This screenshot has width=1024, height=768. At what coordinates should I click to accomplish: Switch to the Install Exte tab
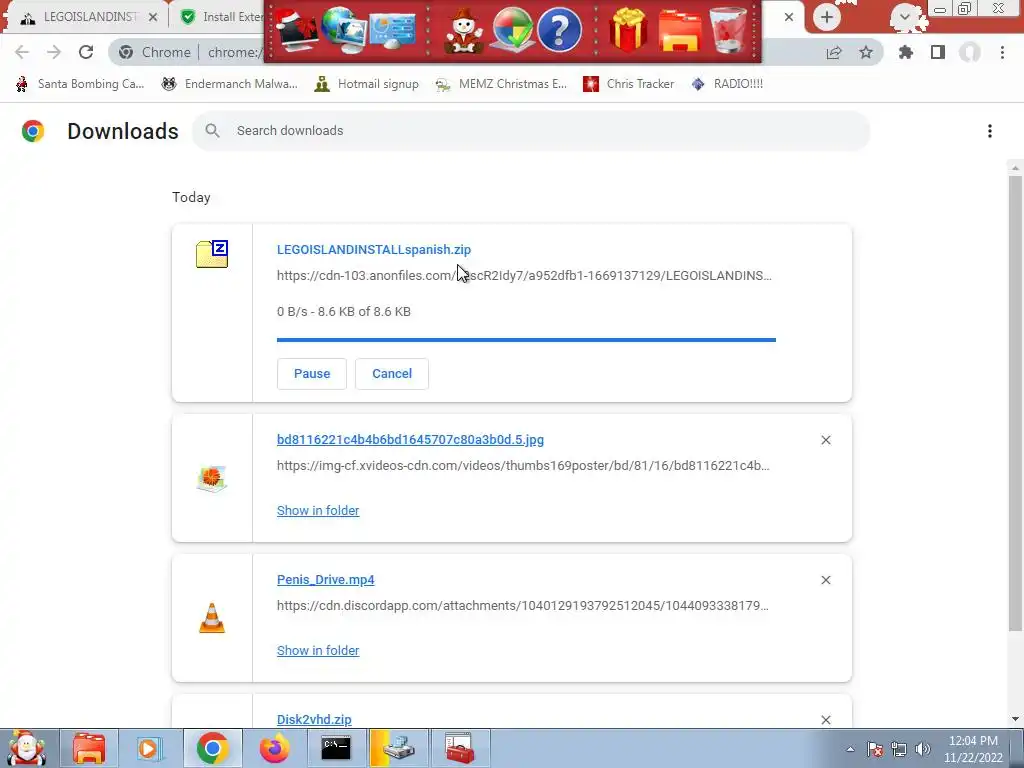point(222,17)
